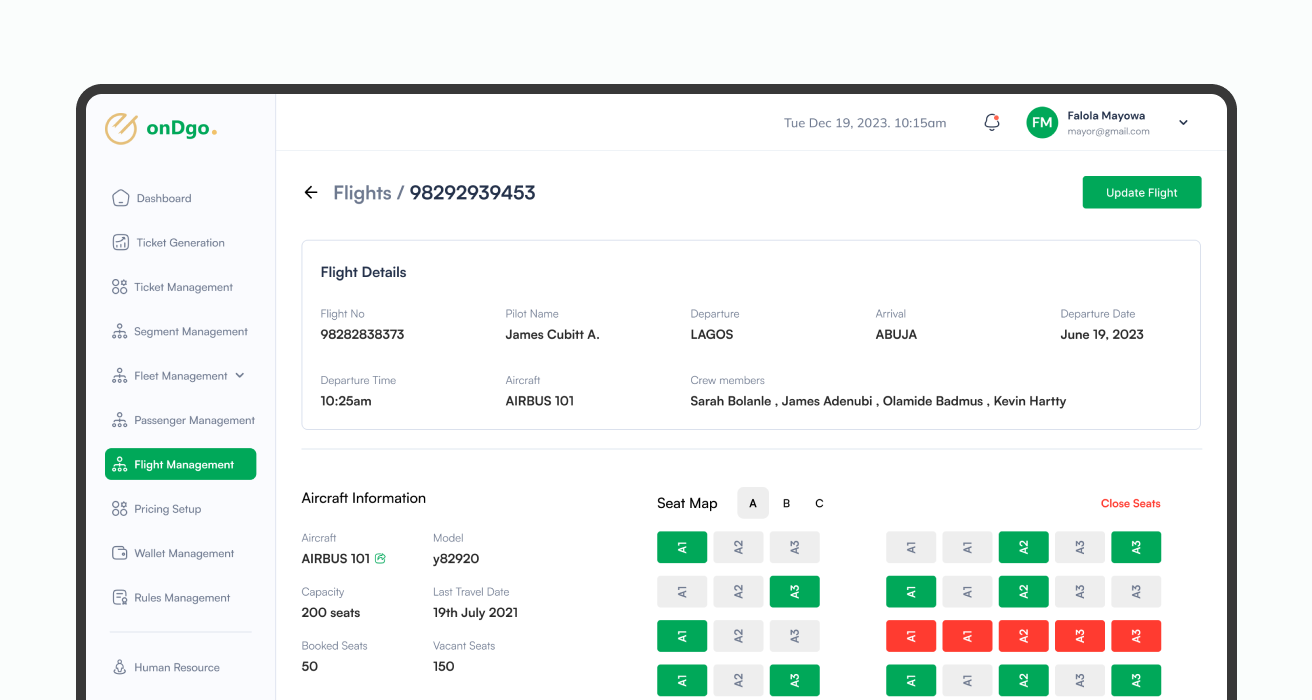The image size is (1312, 700).
Task: Select the Pricing Setup grid icon
Action: pyautogui.click(x=119, y=509)
